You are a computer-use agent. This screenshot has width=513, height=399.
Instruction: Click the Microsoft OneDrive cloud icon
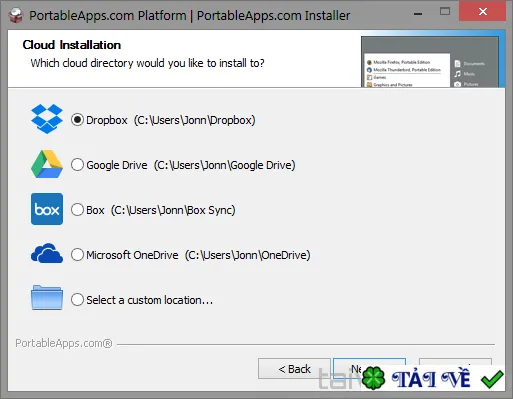[47, 253]
